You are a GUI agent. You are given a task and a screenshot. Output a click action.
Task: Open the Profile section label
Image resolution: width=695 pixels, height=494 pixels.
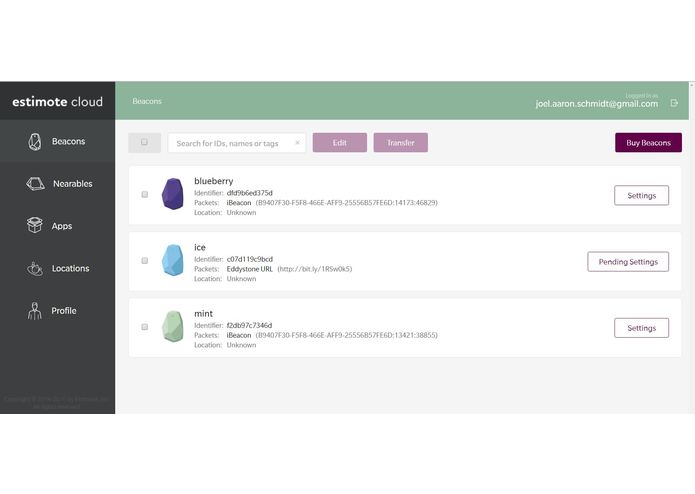[x=64, y=311]
